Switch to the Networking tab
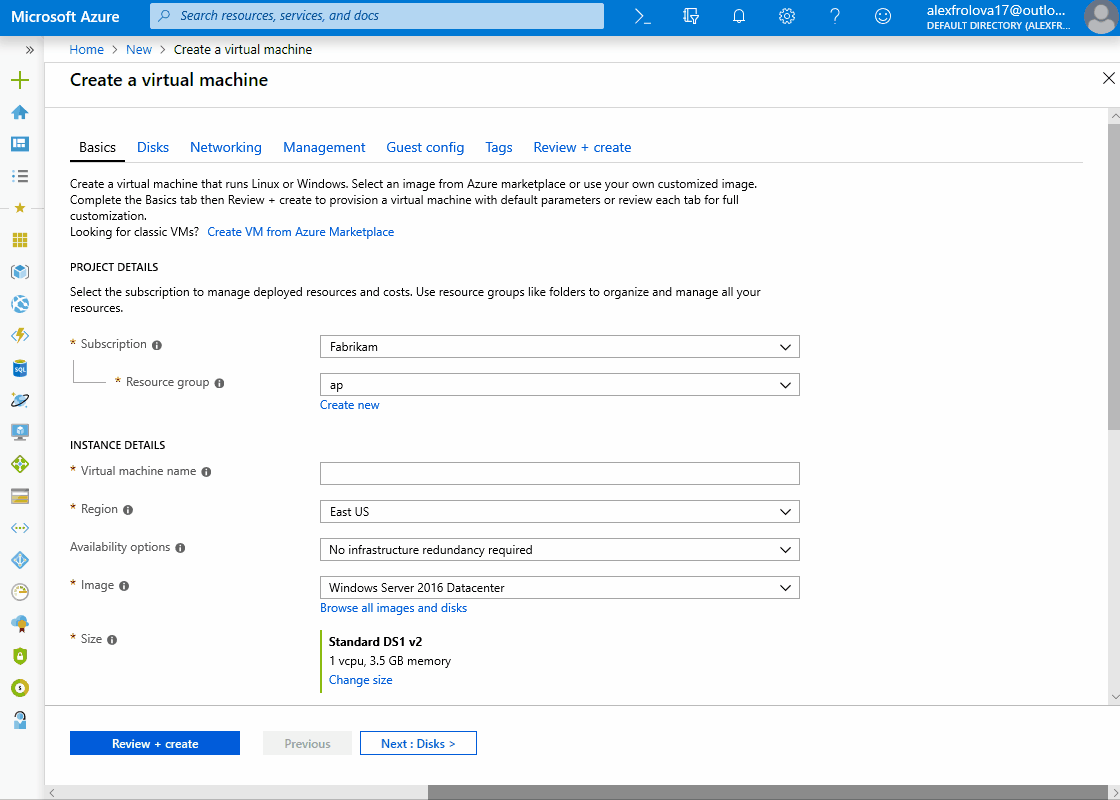The width and height of the screenshot is (1120, 800). point(226,147)
